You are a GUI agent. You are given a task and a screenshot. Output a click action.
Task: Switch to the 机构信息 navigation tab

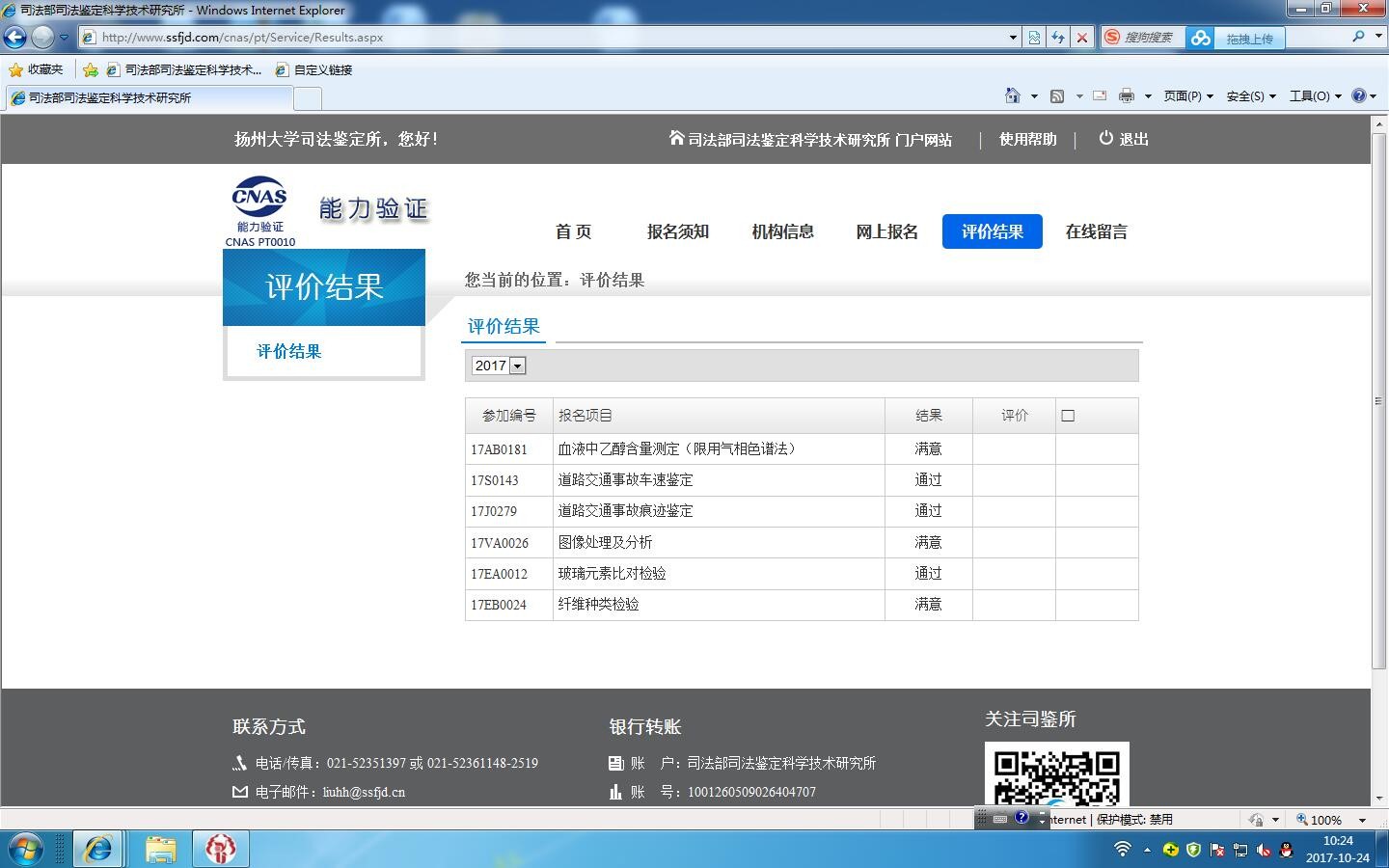pos(782,231)
